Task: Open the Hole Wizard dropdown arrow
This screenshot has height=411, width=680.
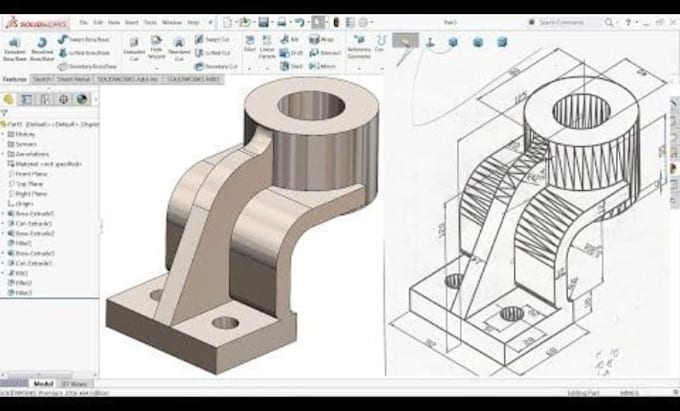Action: 157,68
